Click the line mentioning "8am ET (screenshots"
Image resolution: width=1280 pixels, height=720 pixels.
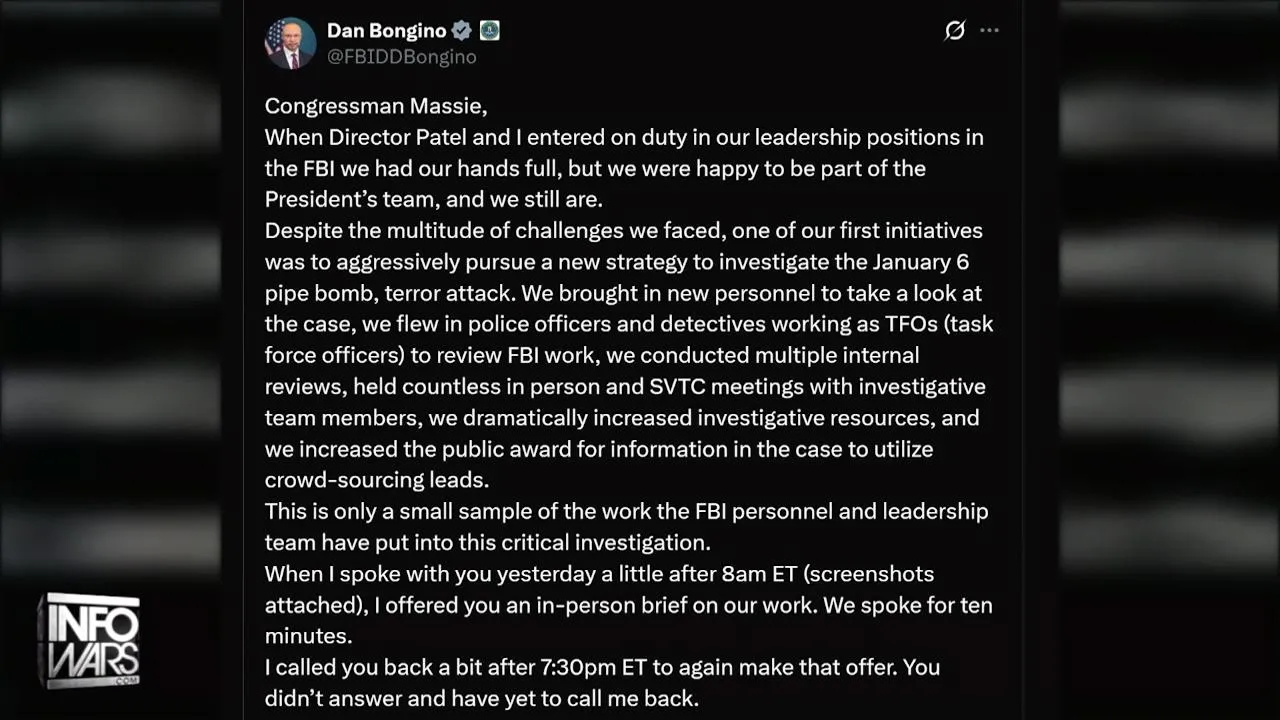(599, 574)
